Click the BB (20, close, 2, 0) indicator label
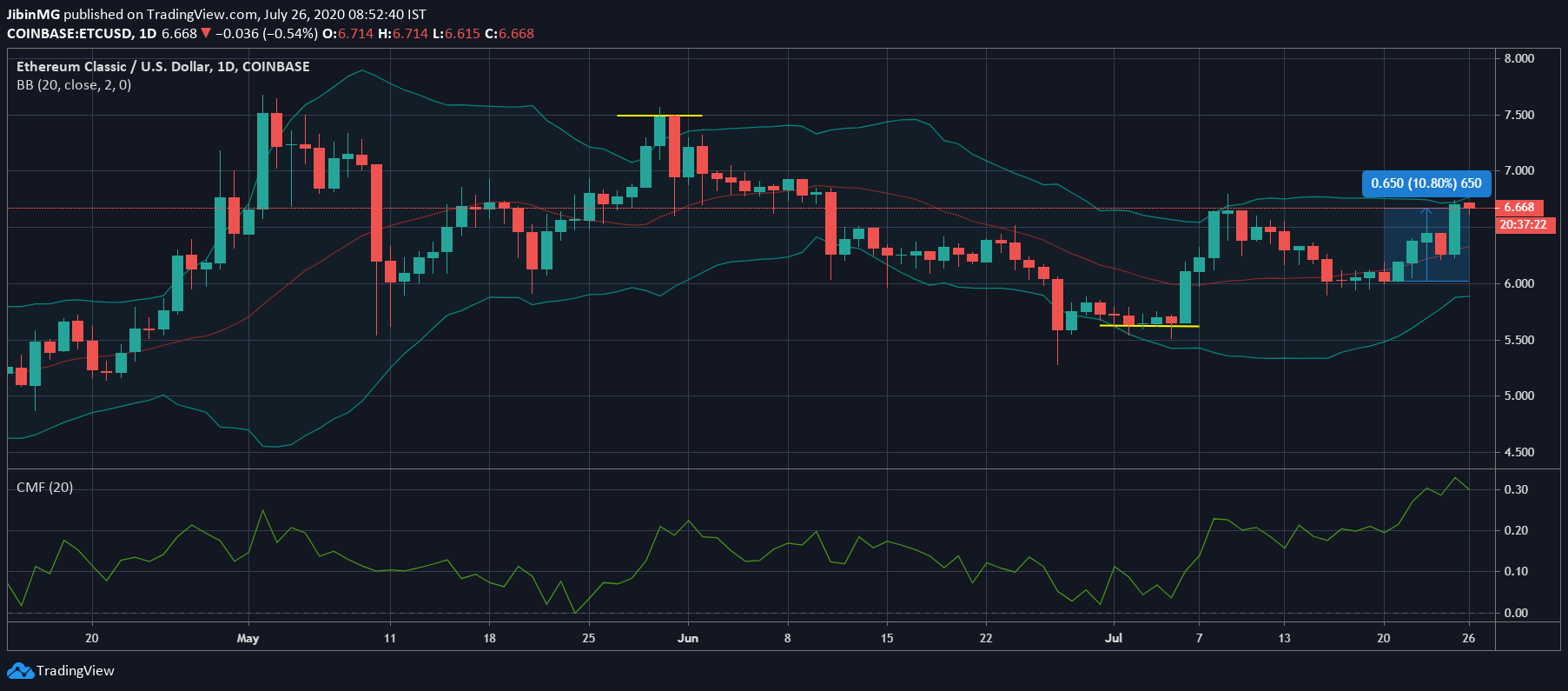The height and width of the screenshot is (691, 1568). (x=74, y=85)
